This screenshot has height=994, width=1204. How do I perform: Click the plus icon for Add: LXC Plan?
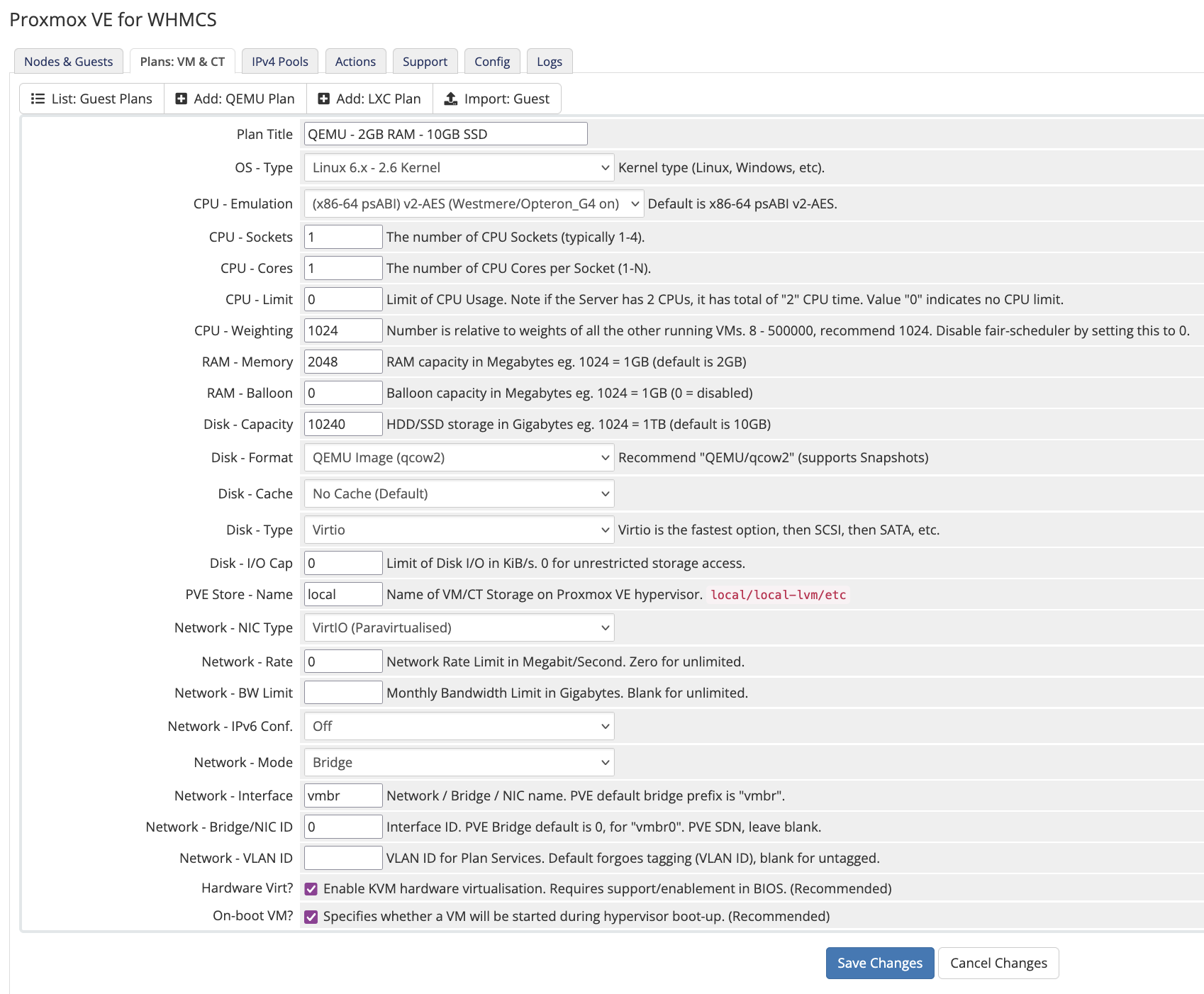[x=323, y=99]
